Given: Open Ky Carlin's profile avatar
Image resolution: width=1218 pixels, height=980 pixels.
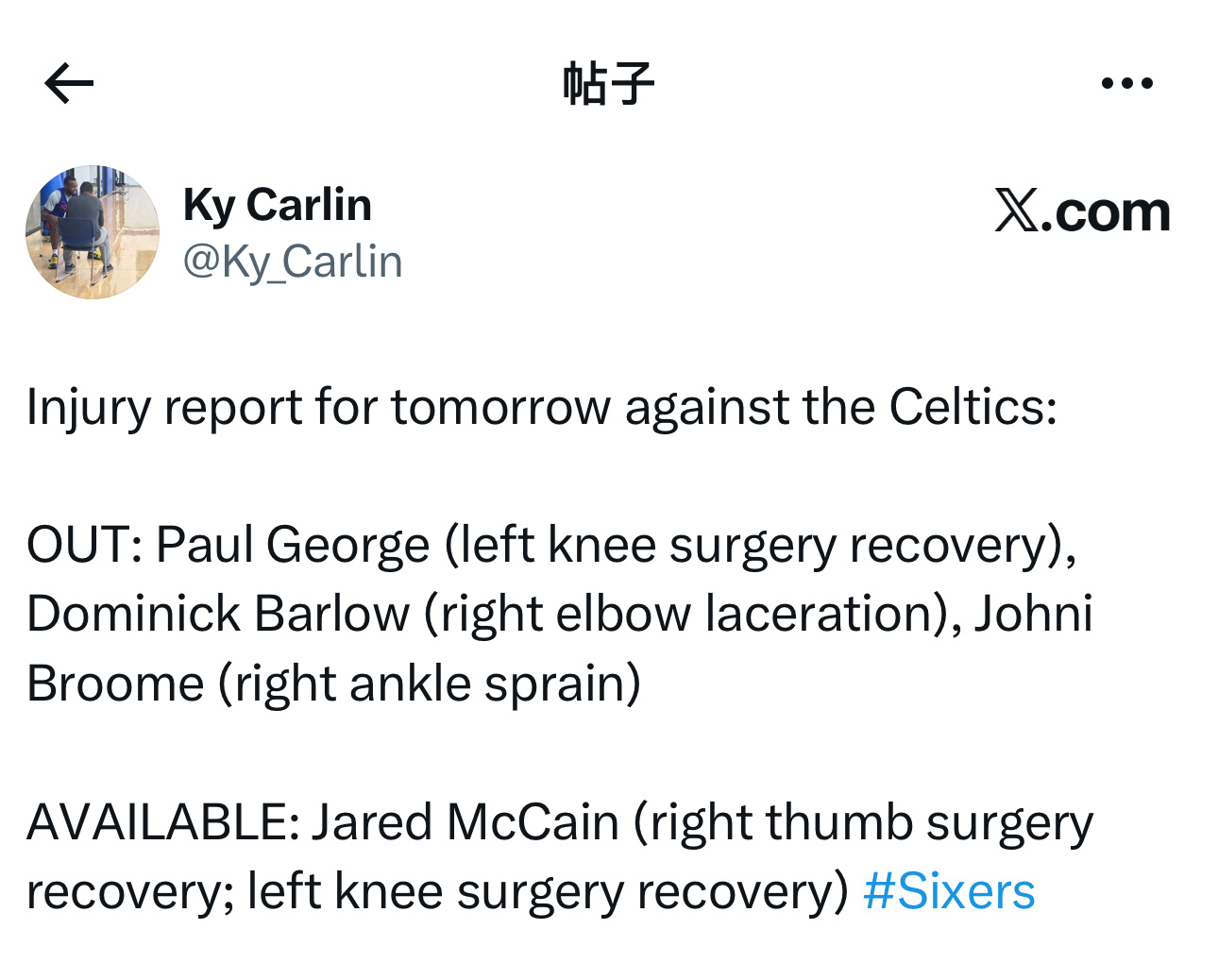Looking at the screenshot, I should [92, 232].
